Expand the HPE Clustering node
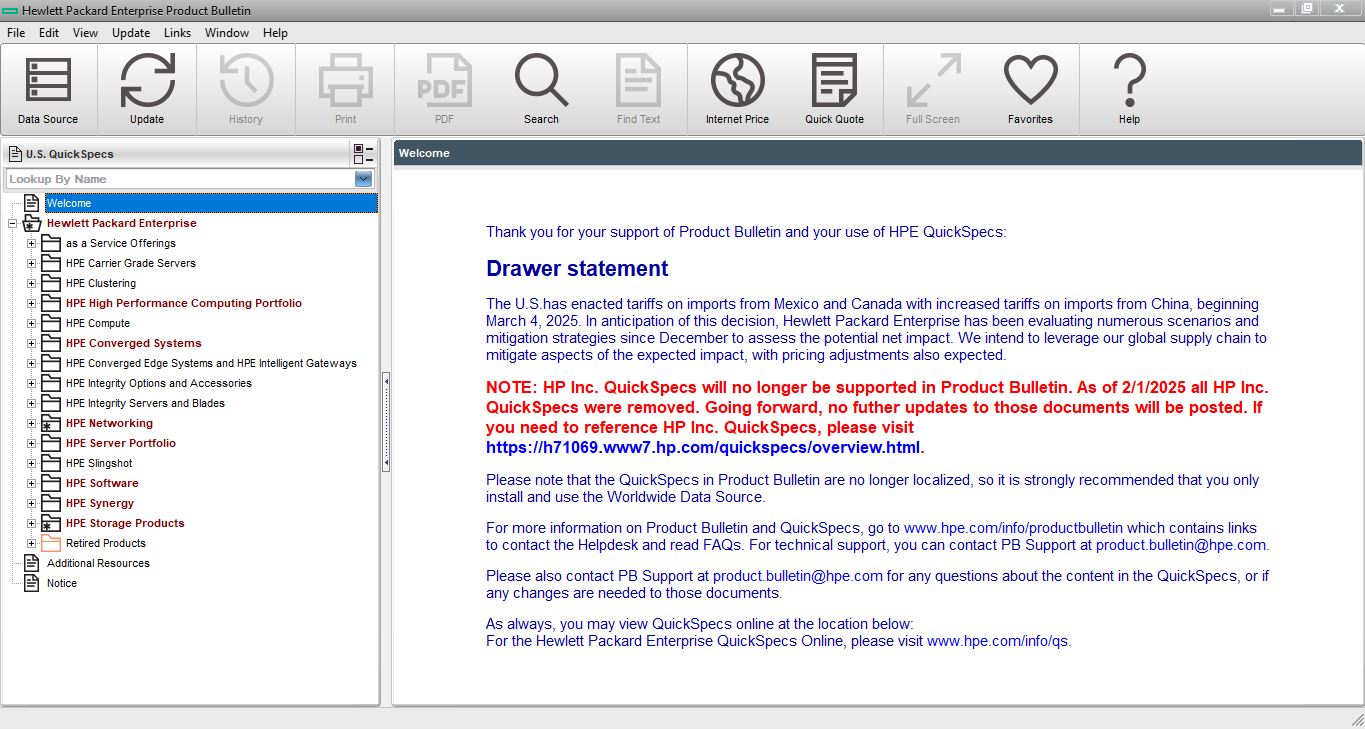Viewport: 1365px width, 729px height. point(31,283)
